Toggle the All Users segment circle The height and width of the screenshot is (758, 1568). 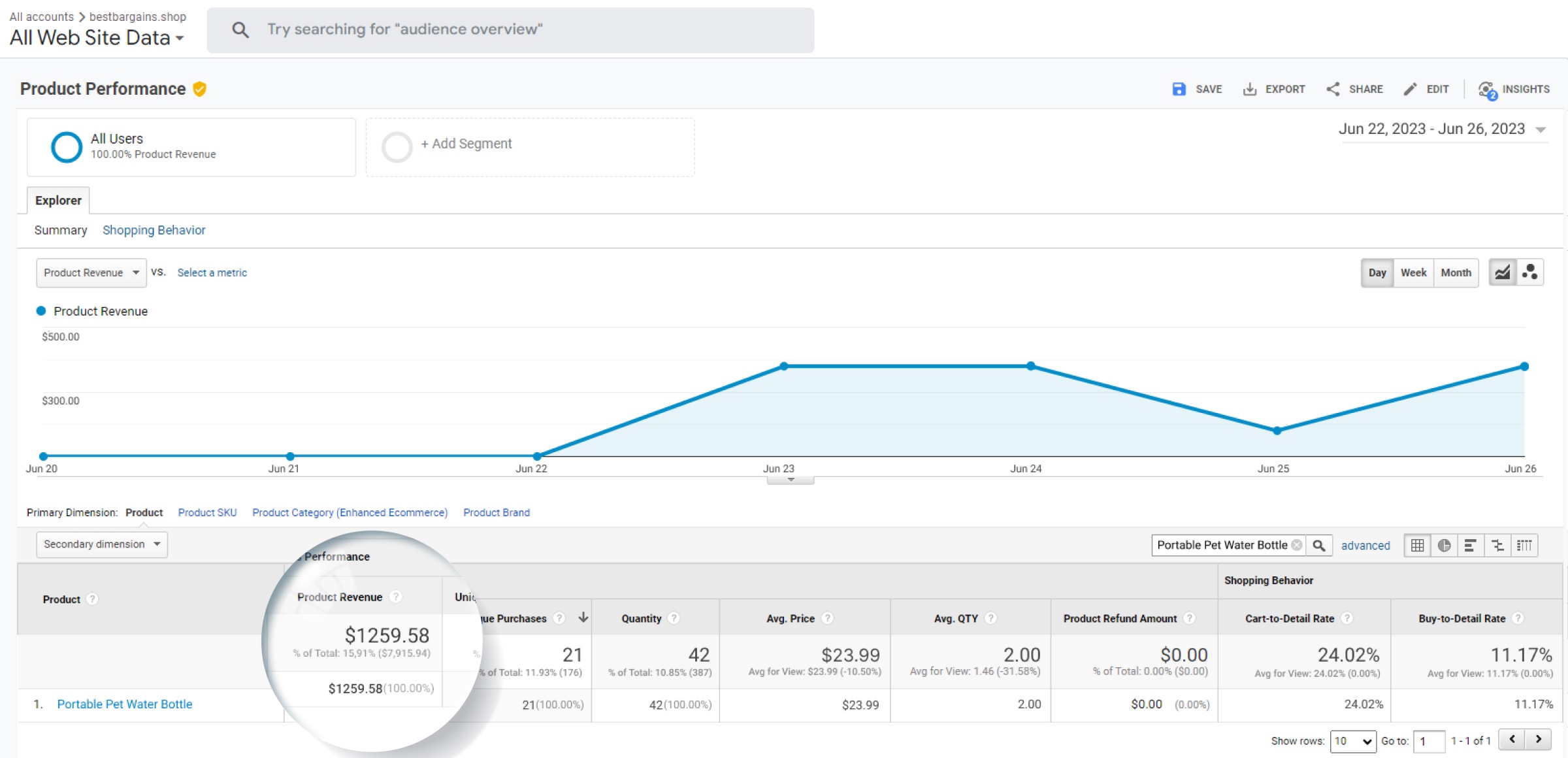click(x=67, y=147)
